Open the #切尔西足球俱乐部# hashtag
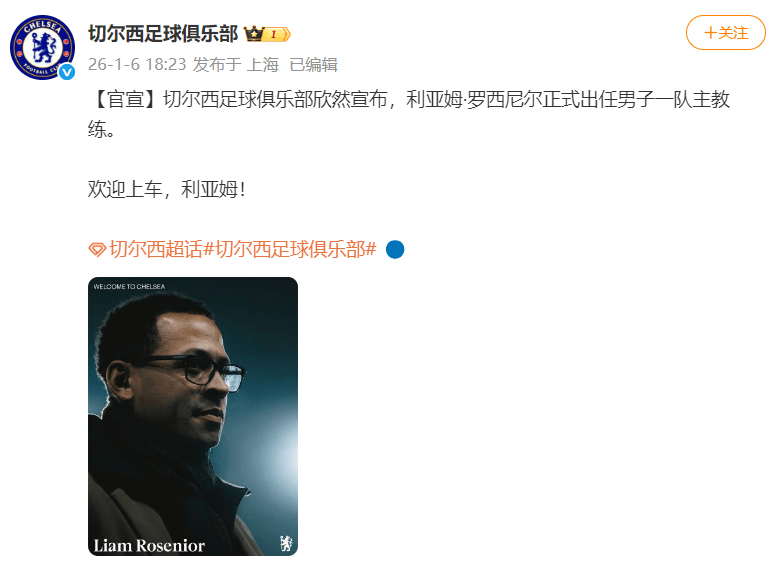This screenshot has width=776, height=565. click(291, 249)
